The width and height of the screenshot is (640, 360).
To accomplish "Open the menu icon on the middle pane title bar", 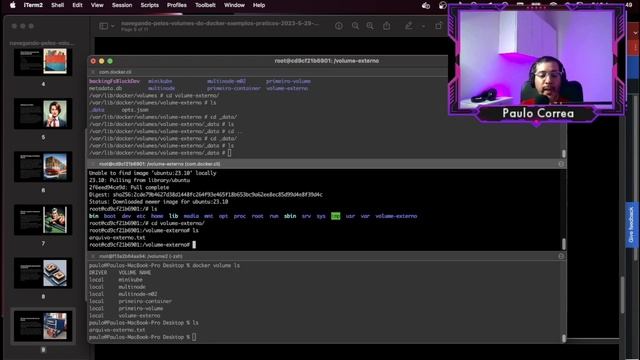I will click(x=561, y=164).
